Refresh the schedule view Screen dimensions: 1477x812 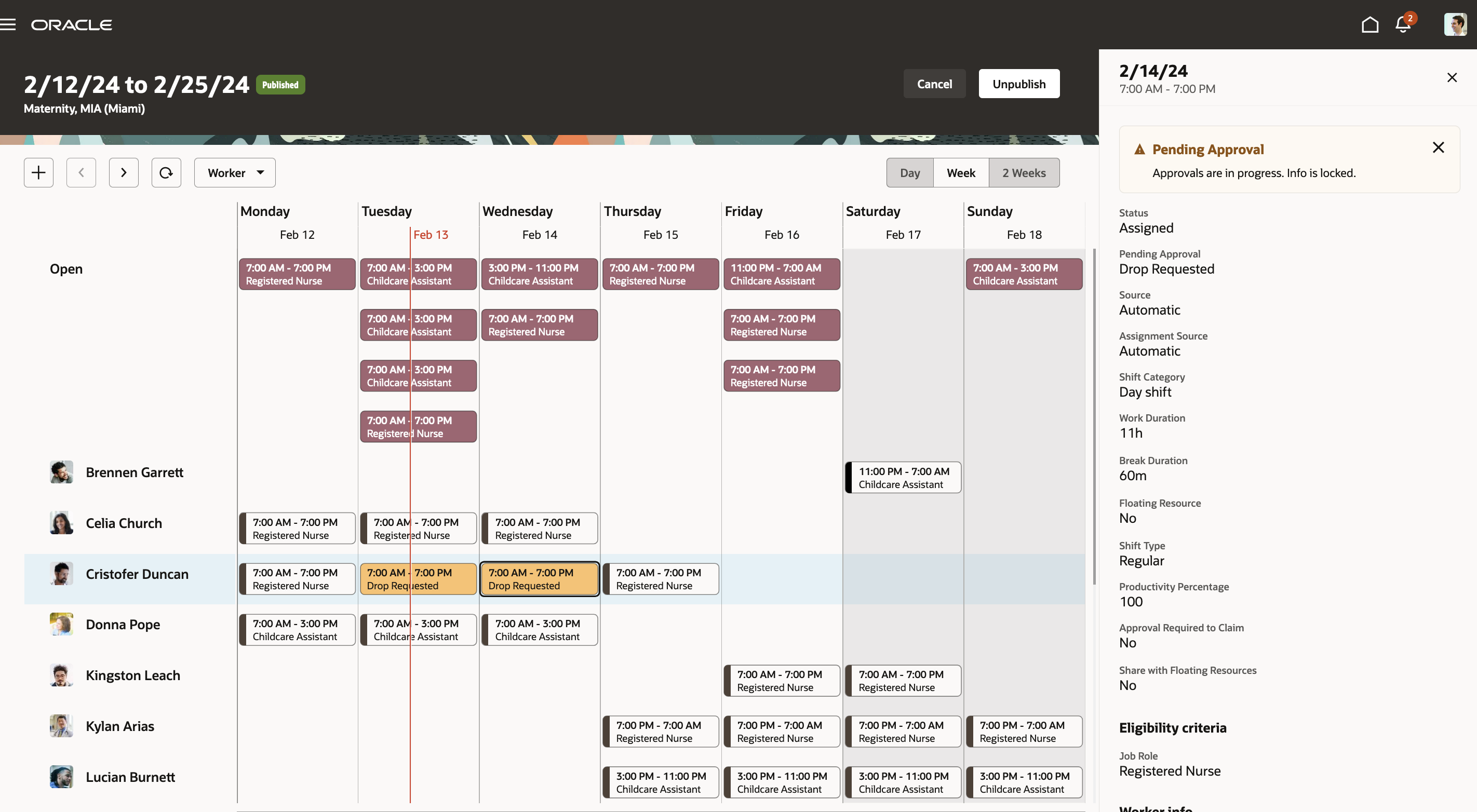coord(166,172)
